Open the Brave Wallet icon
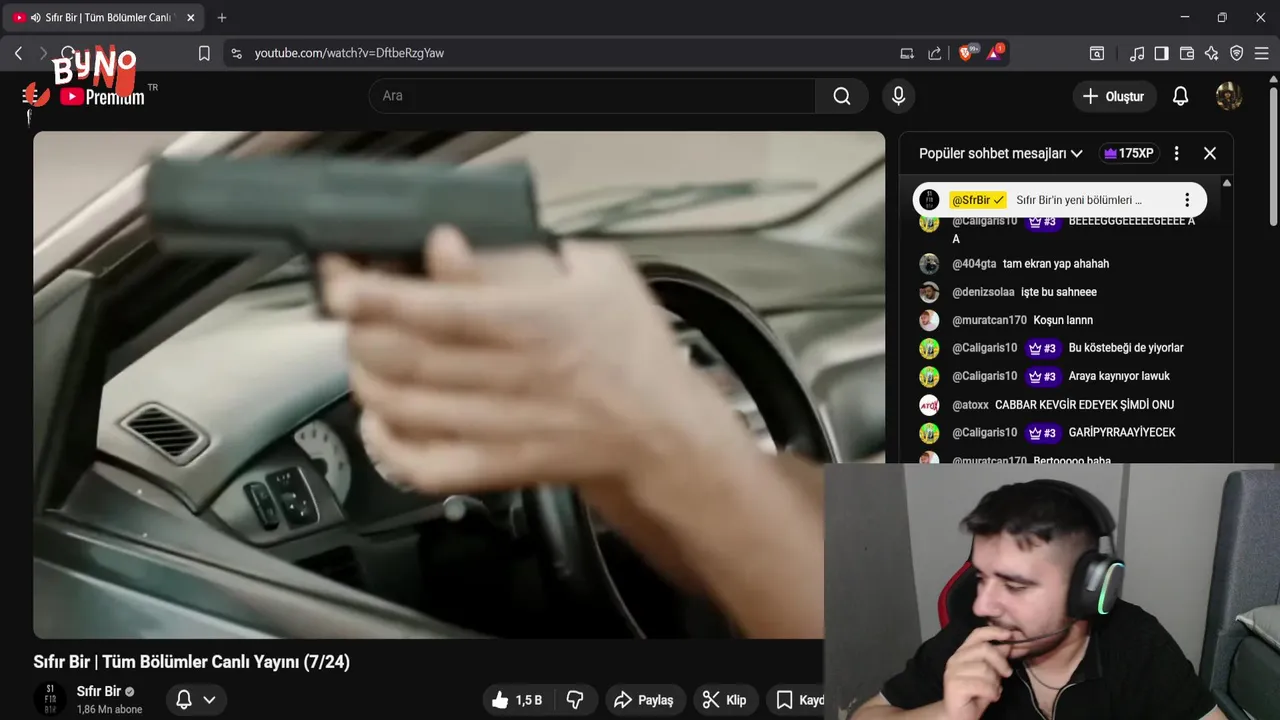1280x720 pixels. click(x=1187, y=53)
